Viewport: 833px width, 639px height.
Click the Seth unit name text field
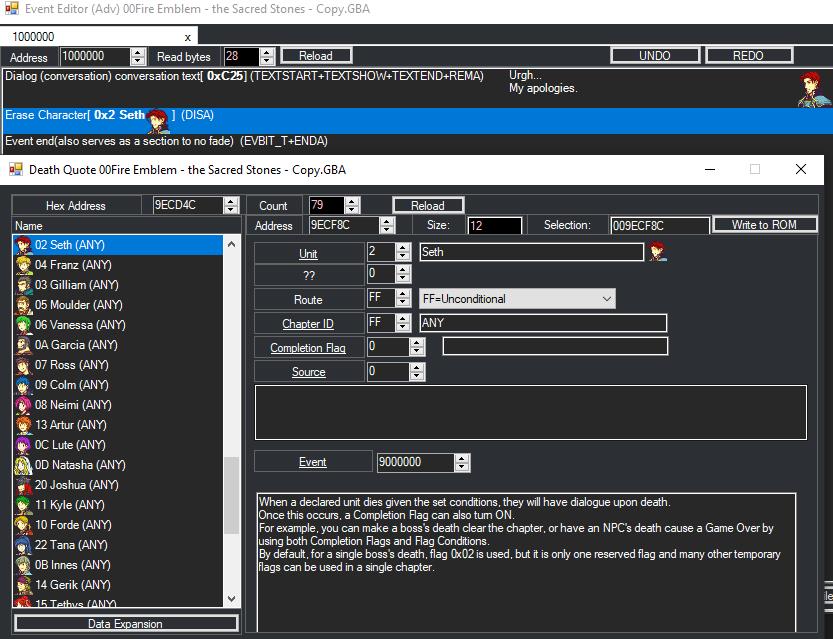[x=531, y=252]
